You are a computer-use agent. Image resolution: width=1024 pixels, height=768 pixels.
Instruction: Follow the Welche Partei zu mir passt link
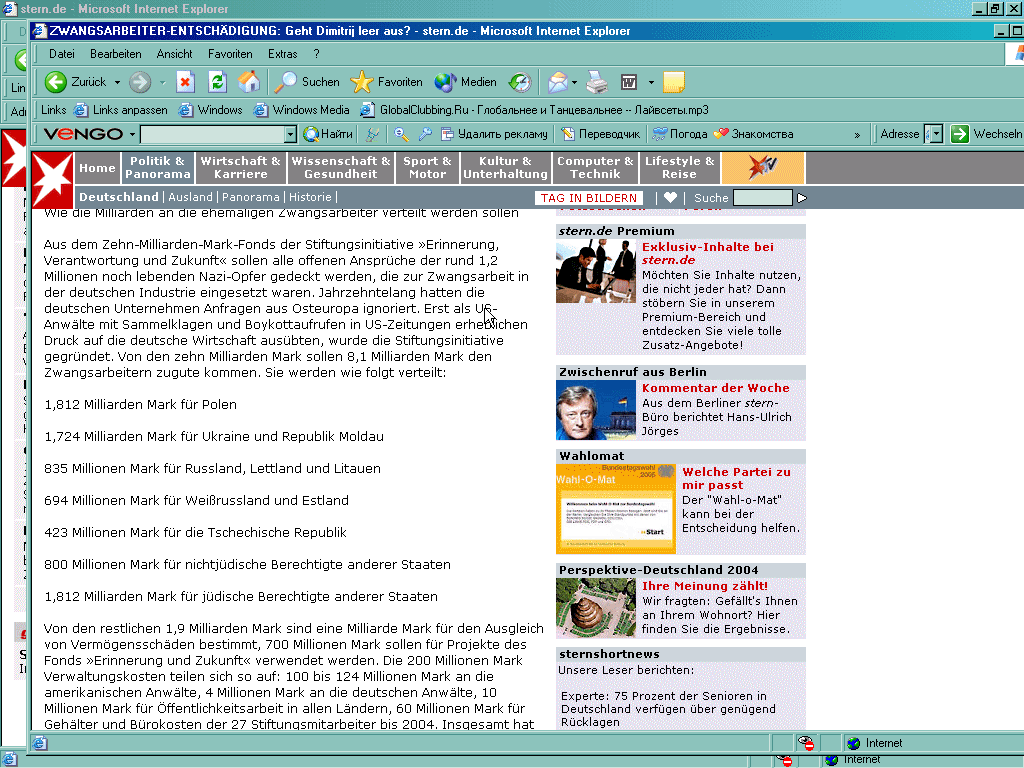click(736, 478)
